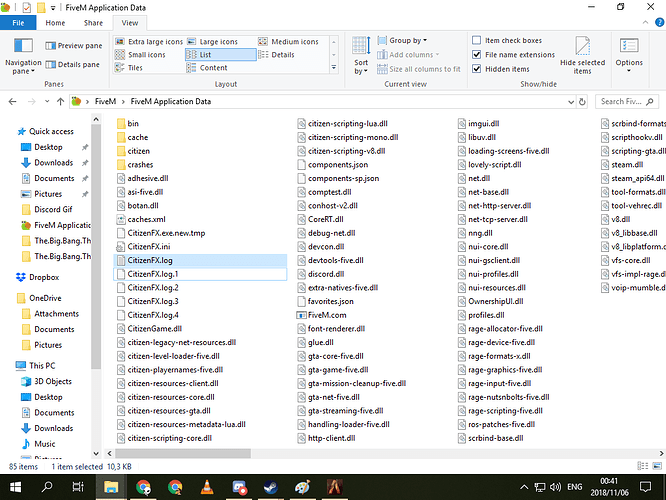Expand the layout gallery more arrow
The image size is (666, 500).
coord(334,68)
